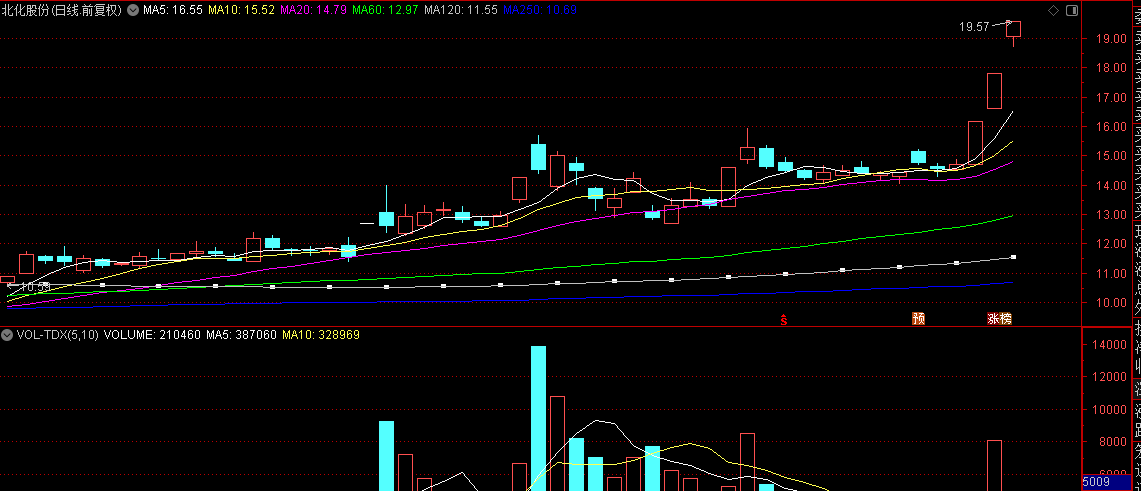The height and width of the screenshot is (491, 1141).
Task: Click the blue MA250: 10.69 label
Action: 540,10
